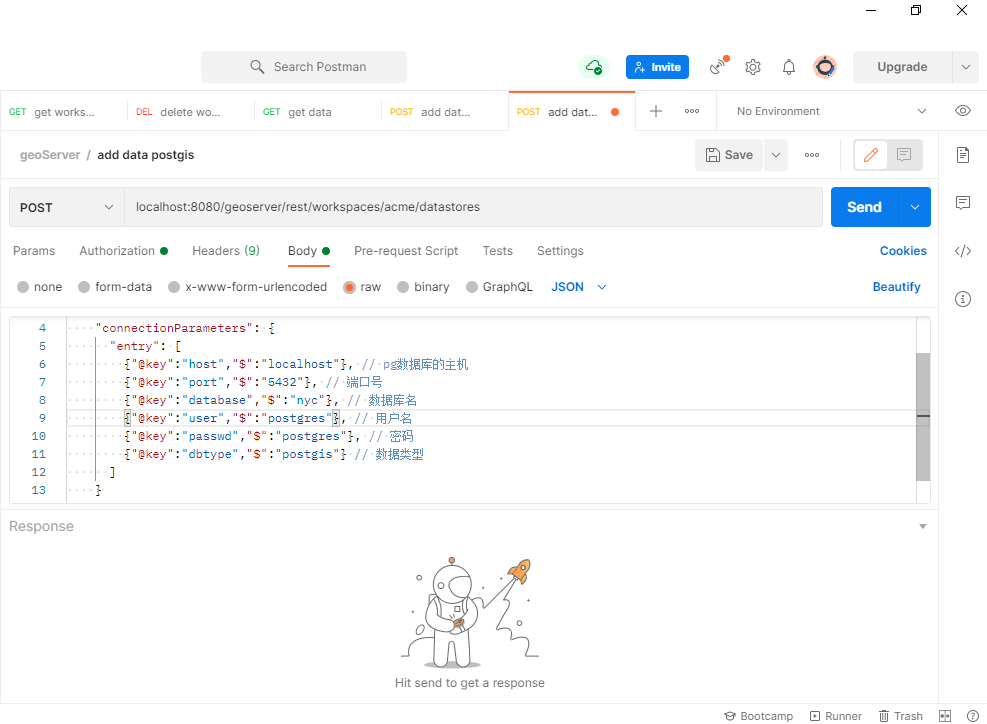The height and width of the screenshot is (724, 987).
Task: Open the Runner from the status bar
Action: point(836,716)
